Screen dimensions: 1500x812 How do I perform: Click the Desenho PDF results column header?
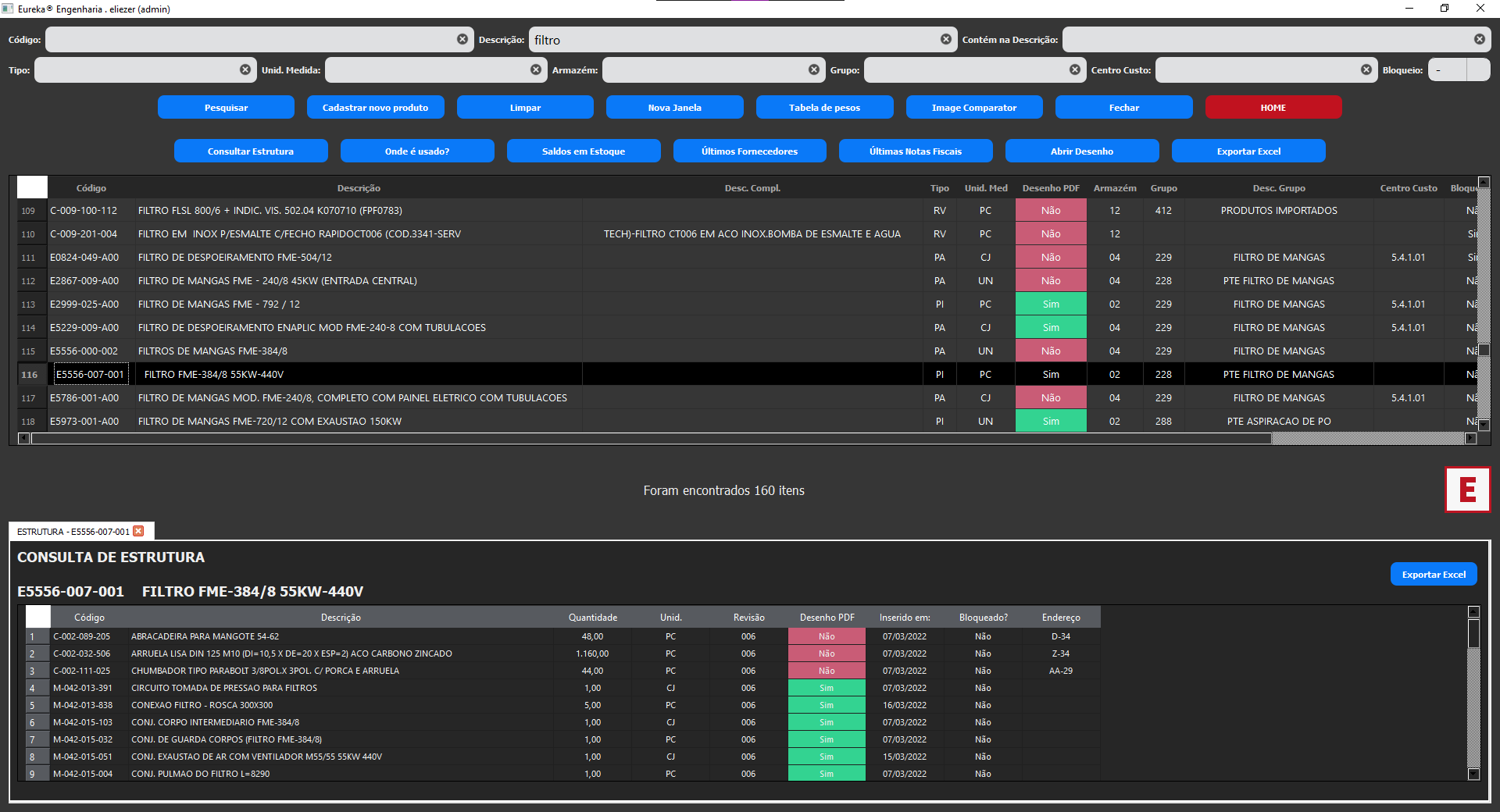(x=1051, y=187)
